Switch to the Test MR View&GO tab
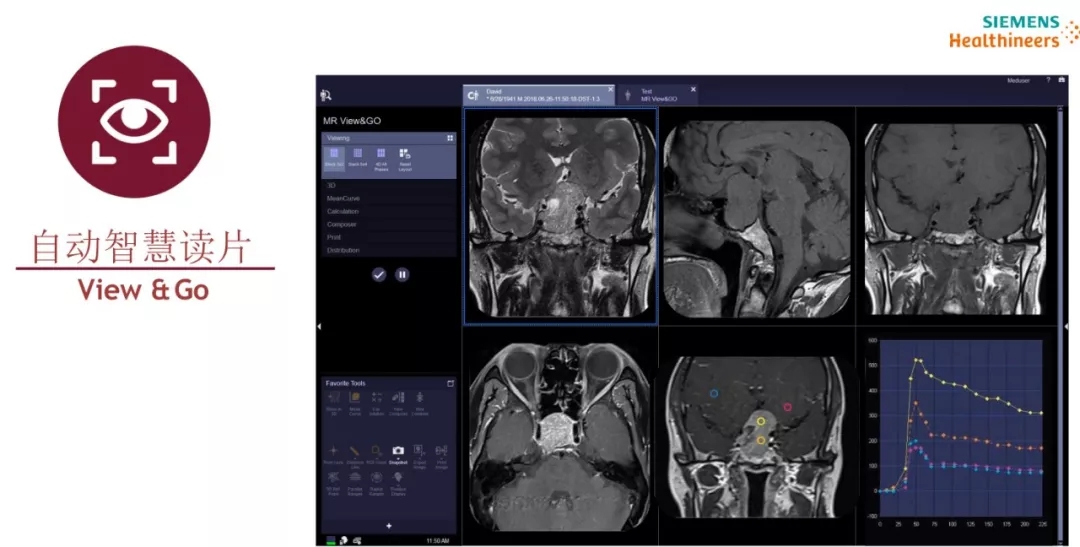 point(658,95)
